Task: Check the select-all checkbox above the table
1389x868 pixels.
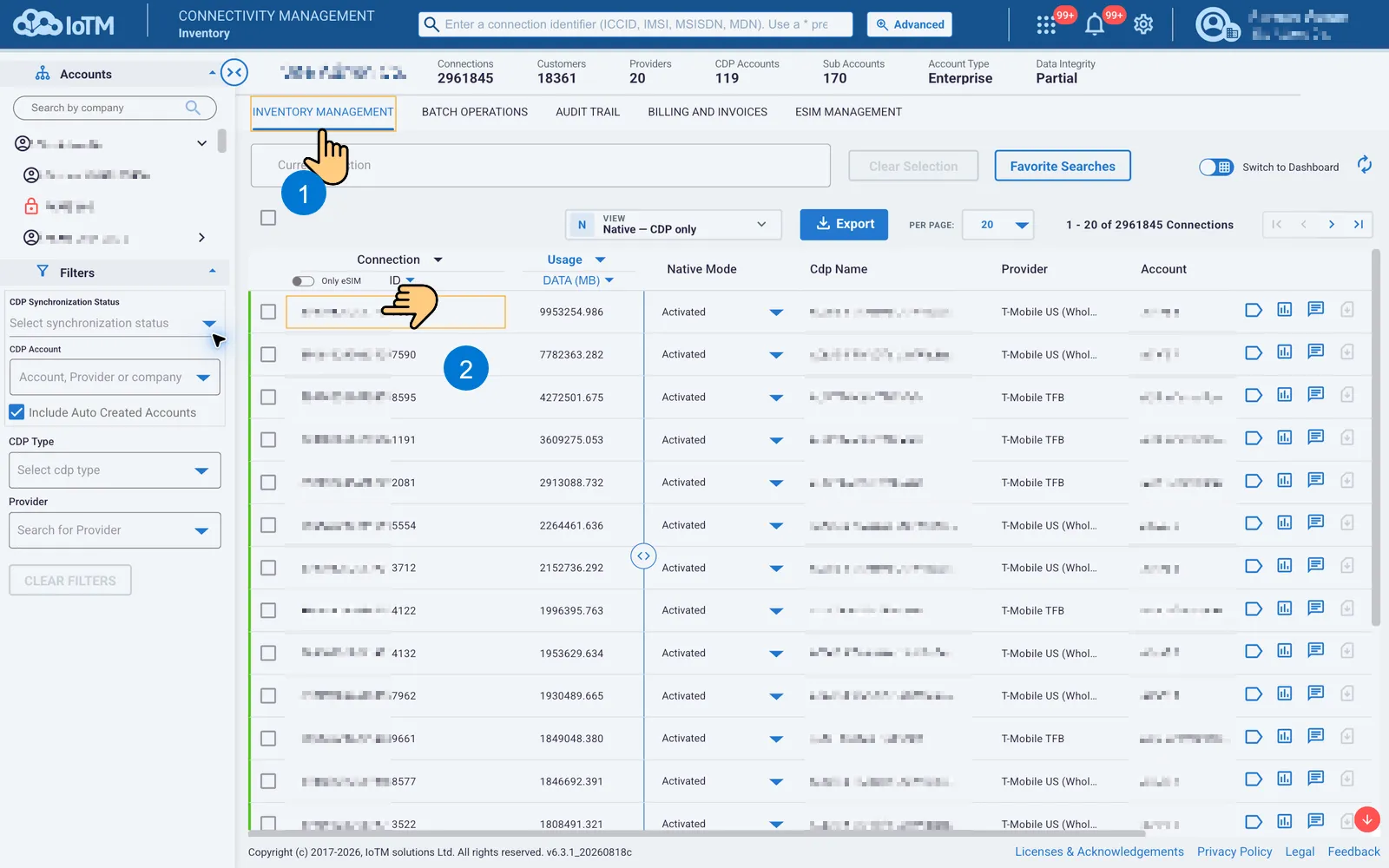Action: pyautogui.click(x=268, y=218)
